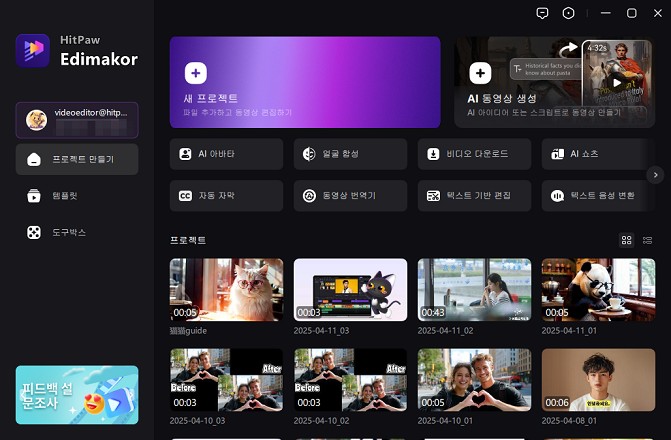
Task: Click the 2025-04-10_02 project name
Action: (x=321, y=421)
